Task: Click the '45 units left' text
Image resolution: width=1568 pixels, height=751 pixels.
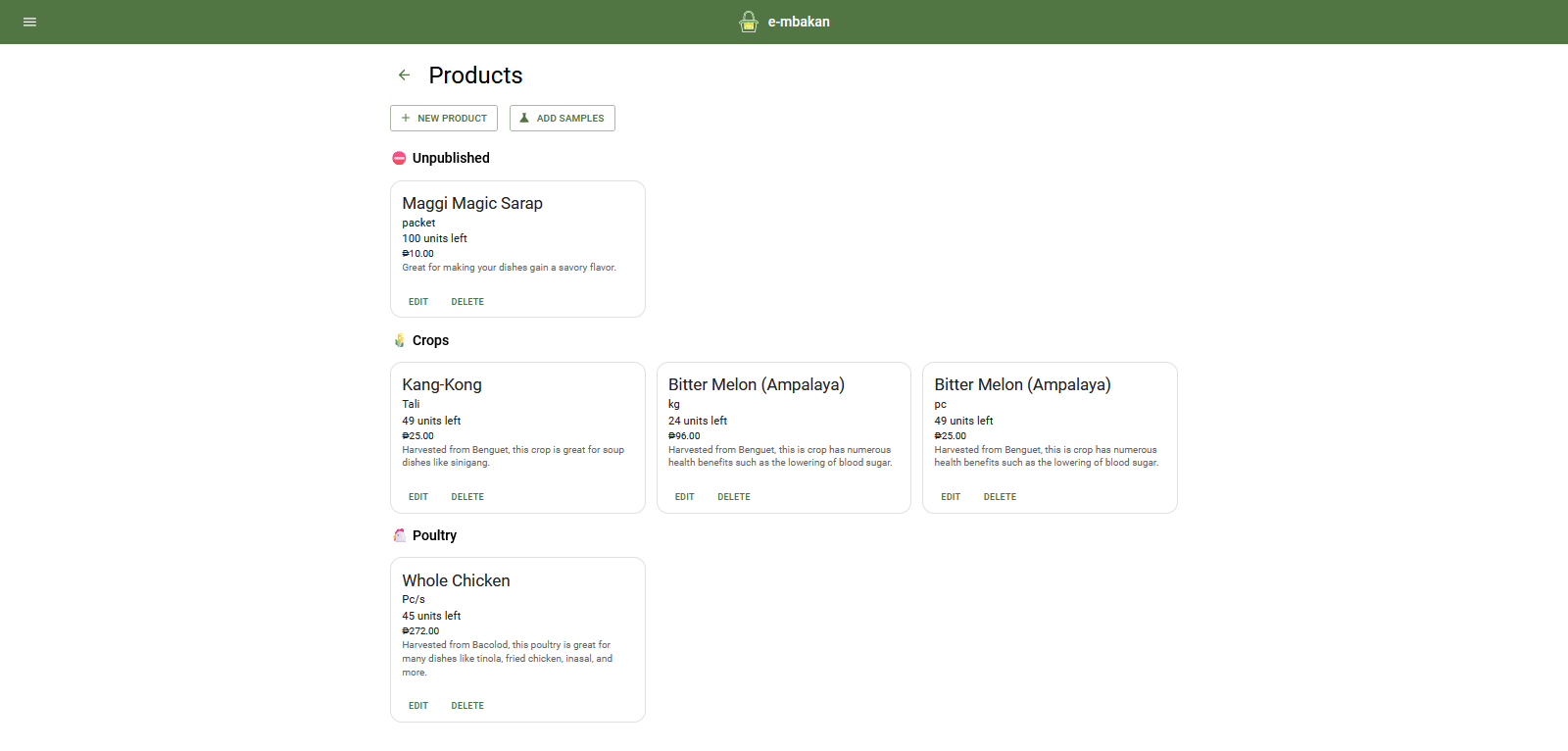Action: (x=431, y=616)
